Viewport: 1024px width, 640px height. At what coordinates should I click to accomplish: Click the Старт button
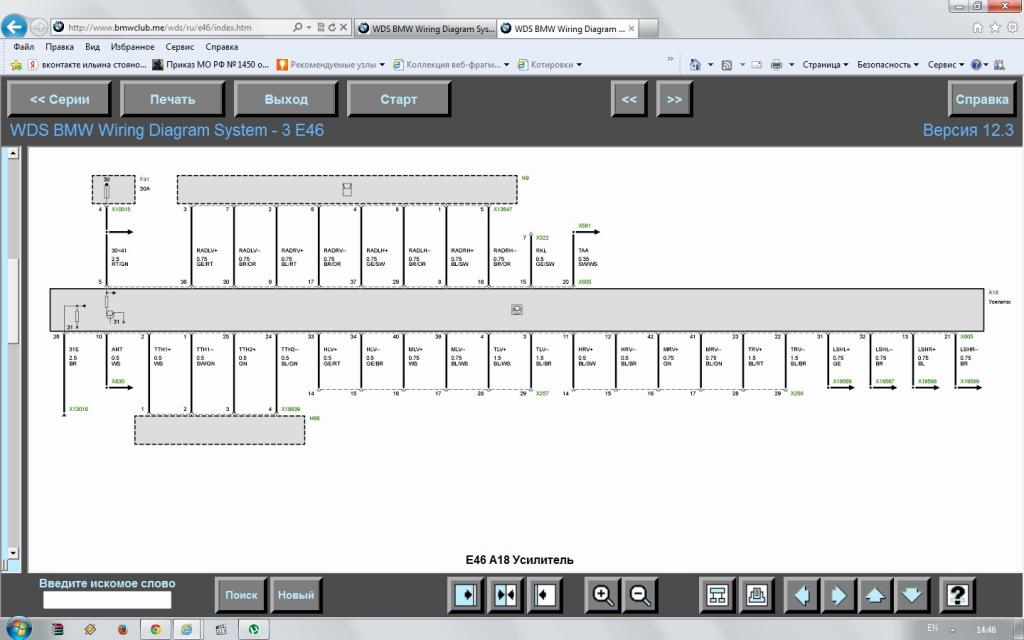[x=398, y=99]
